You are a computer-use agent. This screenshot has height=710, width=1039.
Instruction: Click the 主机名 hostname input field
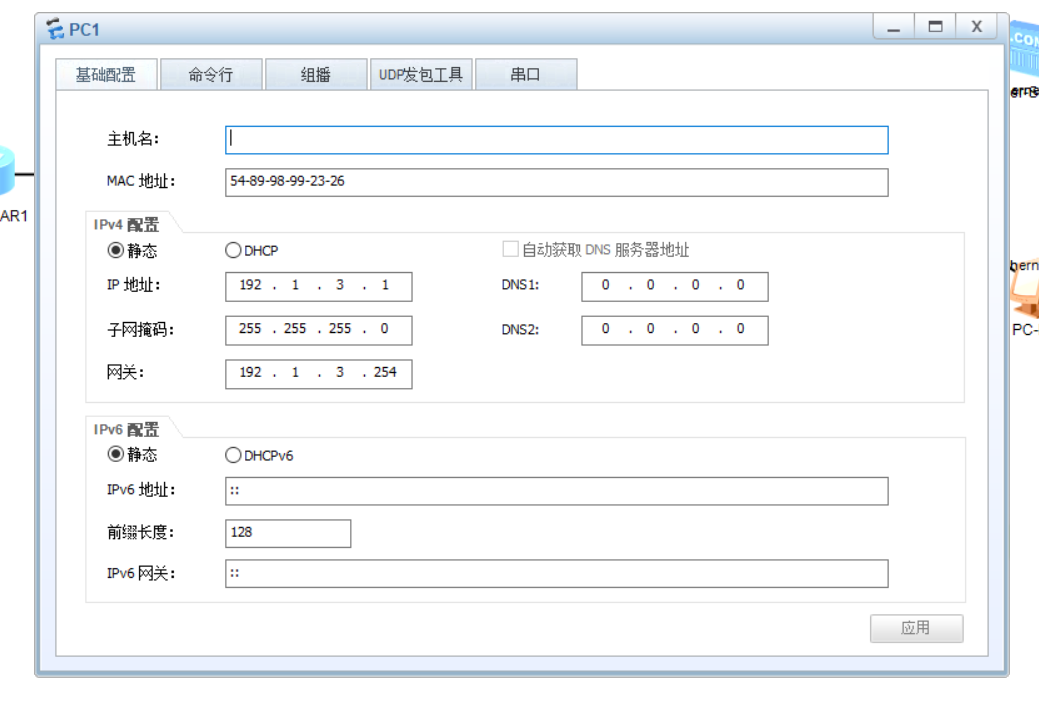point(556,140)
